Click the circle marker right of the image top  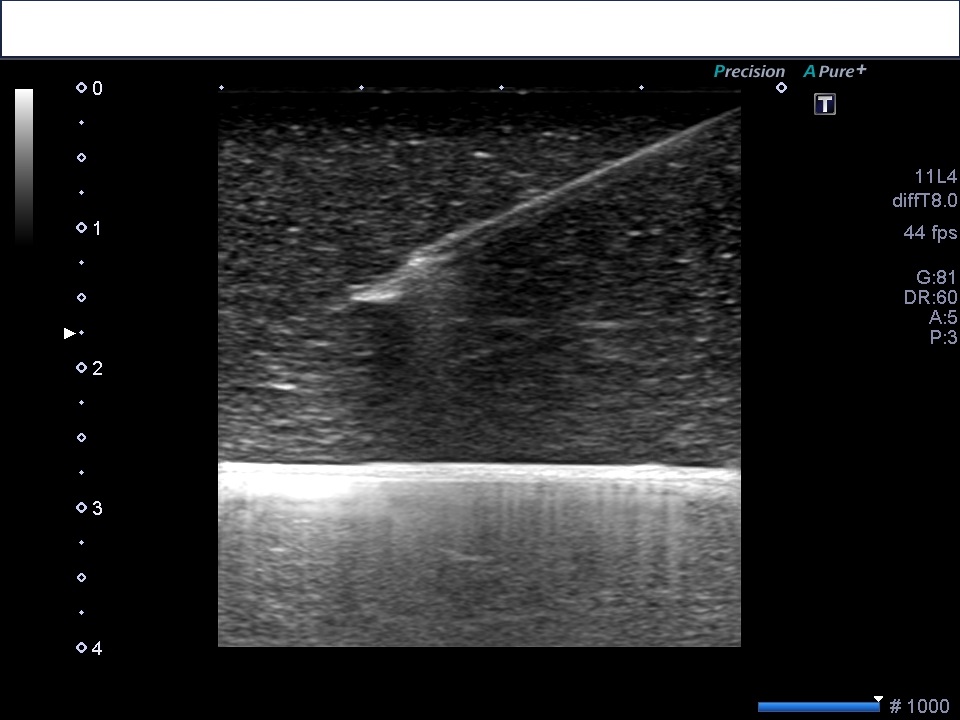click(x=781, y=88)
